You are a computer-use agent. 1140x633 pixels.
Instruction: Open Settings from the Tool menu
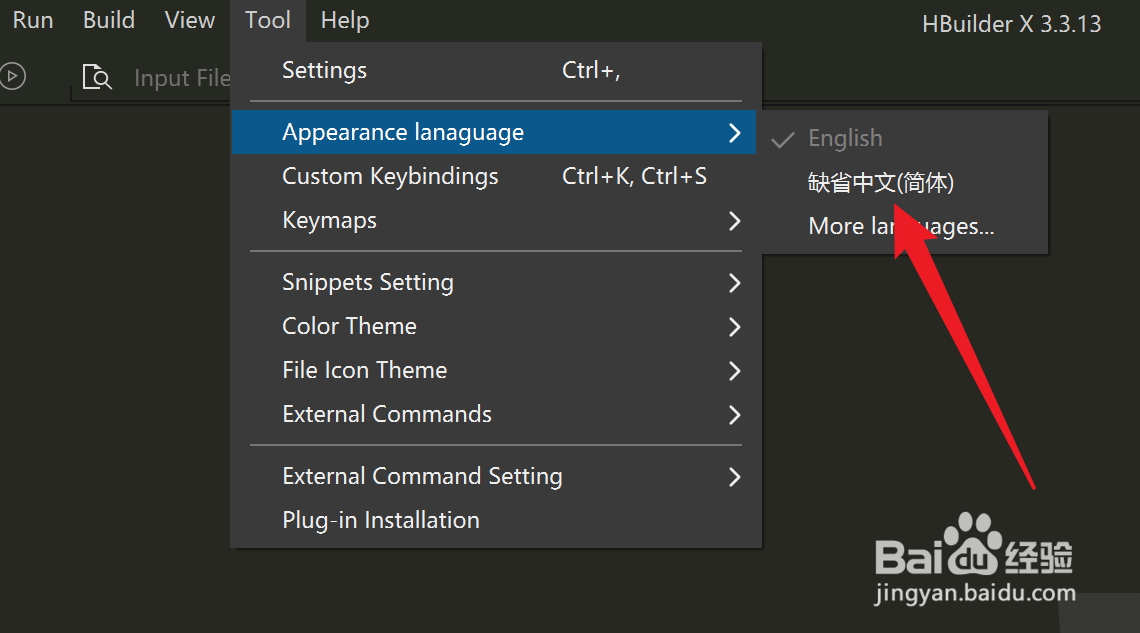[x=325, y=70]
